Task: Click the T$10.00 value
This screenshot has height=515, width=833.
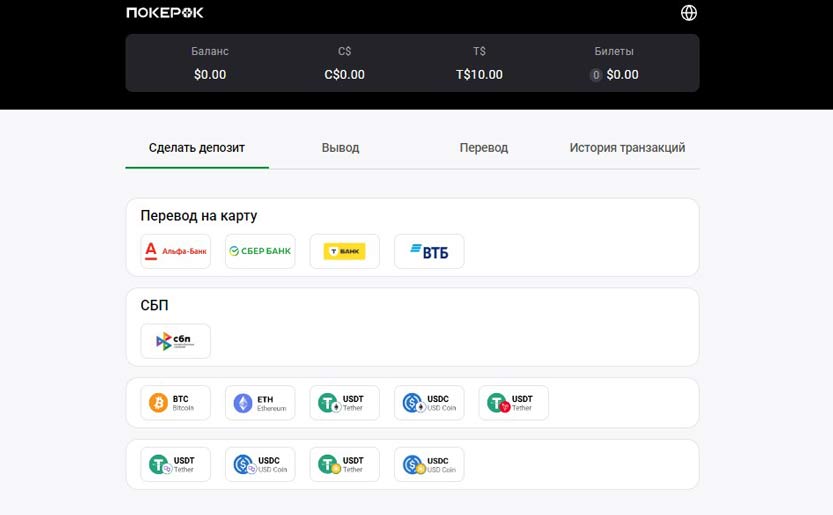Action: tap(479, 74)
